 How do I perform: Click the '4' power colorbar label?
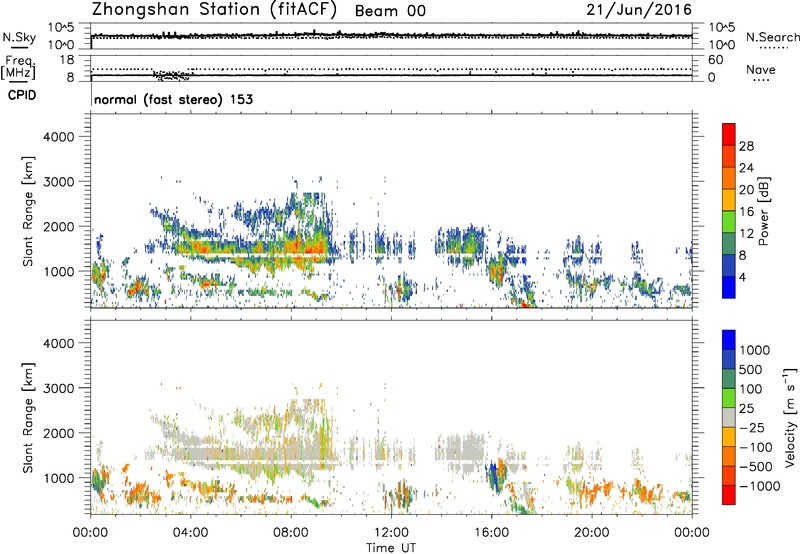point(742,278)
